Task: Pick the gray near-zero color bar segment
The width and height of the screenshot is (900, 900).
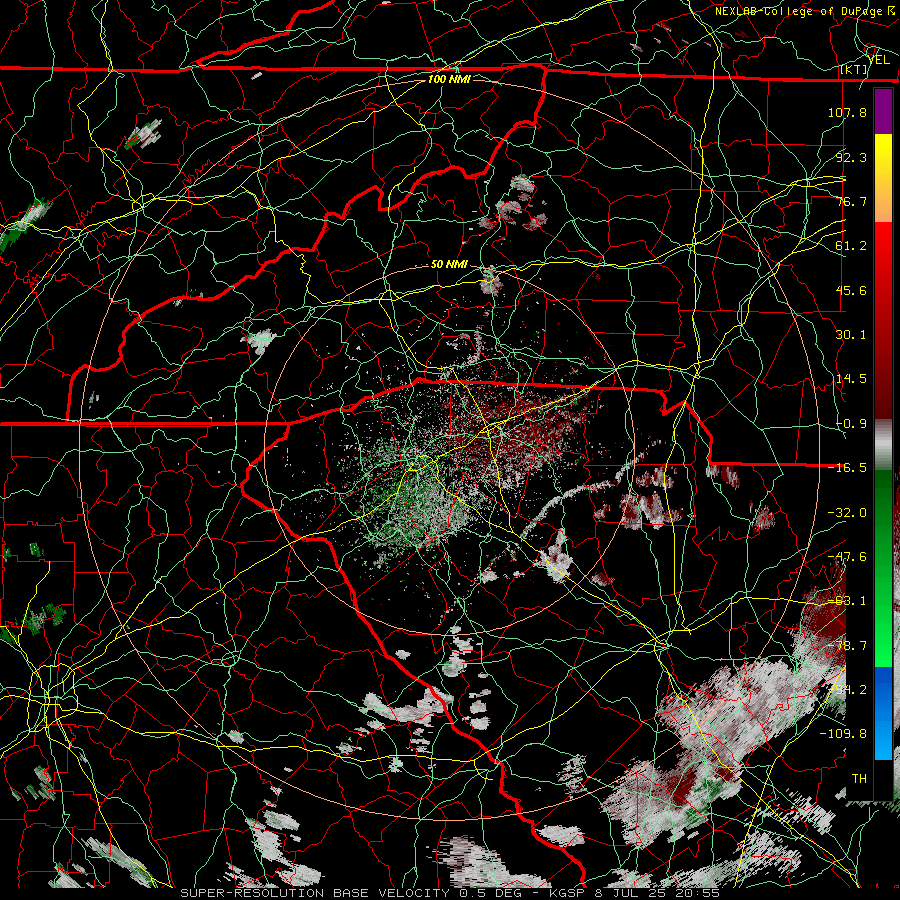Action: click(x=883, y=445)
